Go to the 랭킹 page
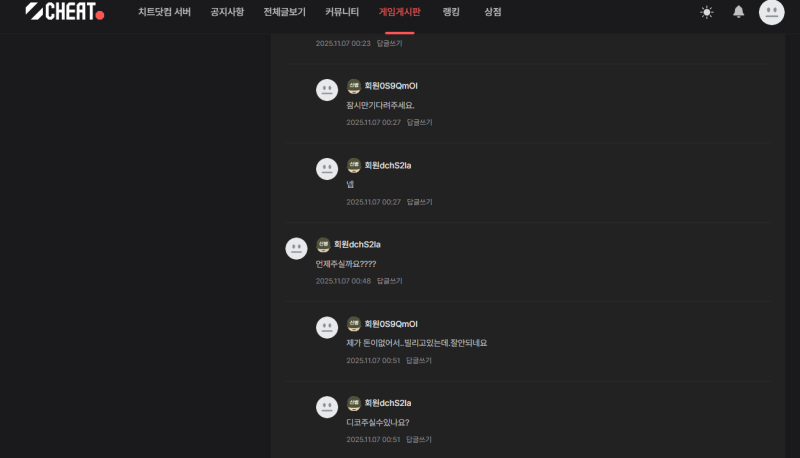Image resolution: width=800 pixels, height=458 pixels. pyautogui.click(x=451, y=12)
